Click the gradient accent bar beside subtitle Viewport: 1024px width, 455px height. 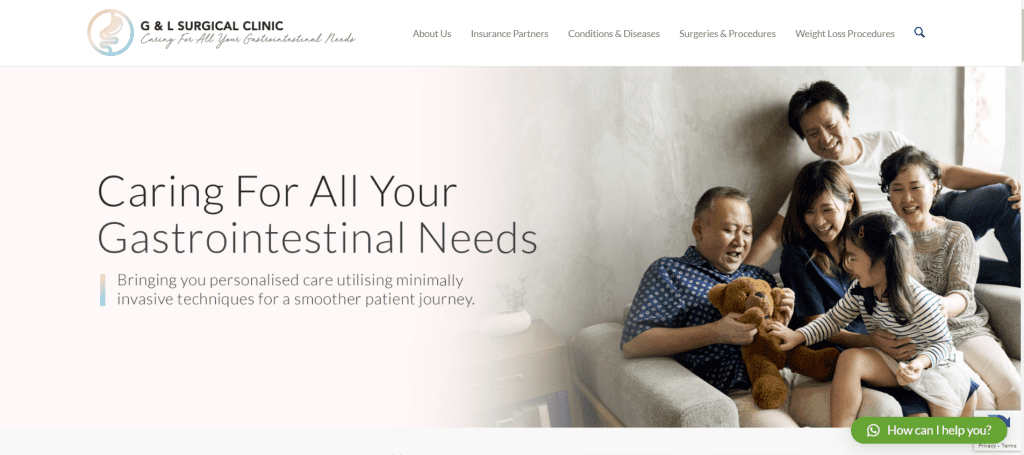103,290
